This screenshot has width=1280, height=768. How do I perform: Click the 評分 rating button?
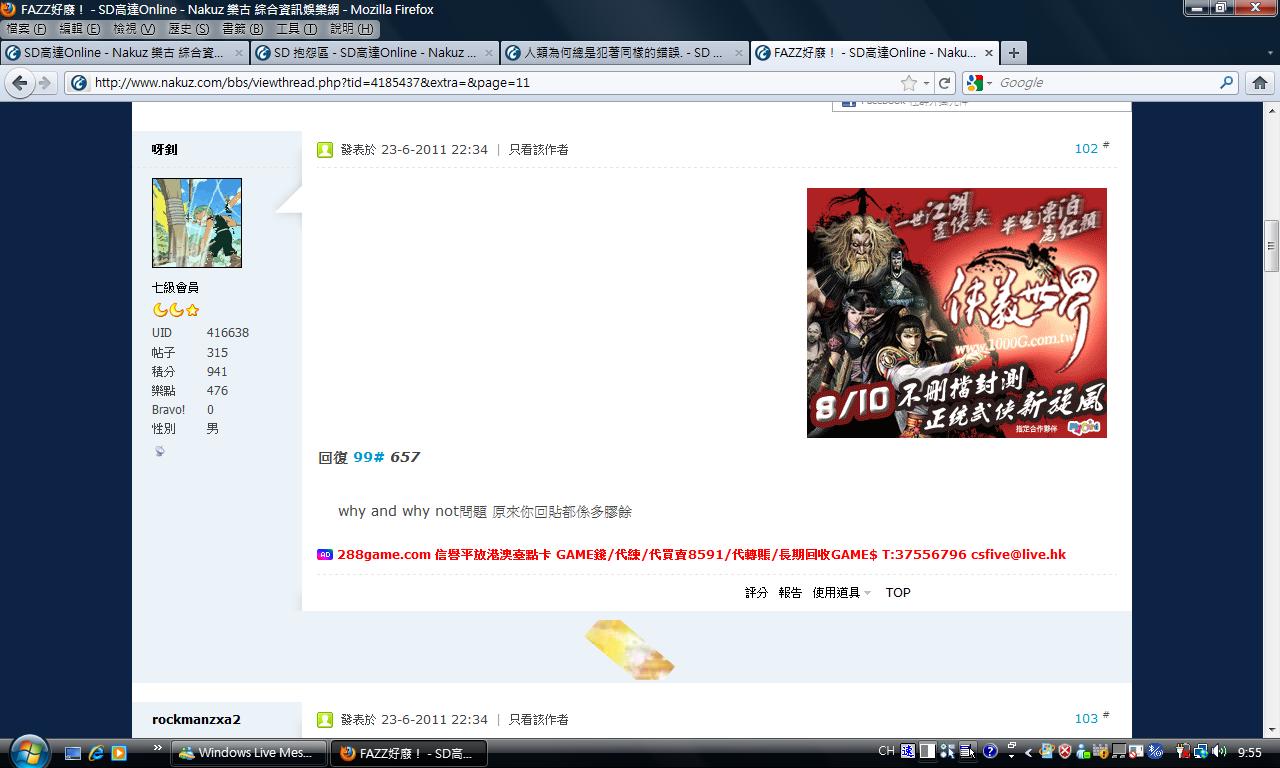(x=756, y=593)
